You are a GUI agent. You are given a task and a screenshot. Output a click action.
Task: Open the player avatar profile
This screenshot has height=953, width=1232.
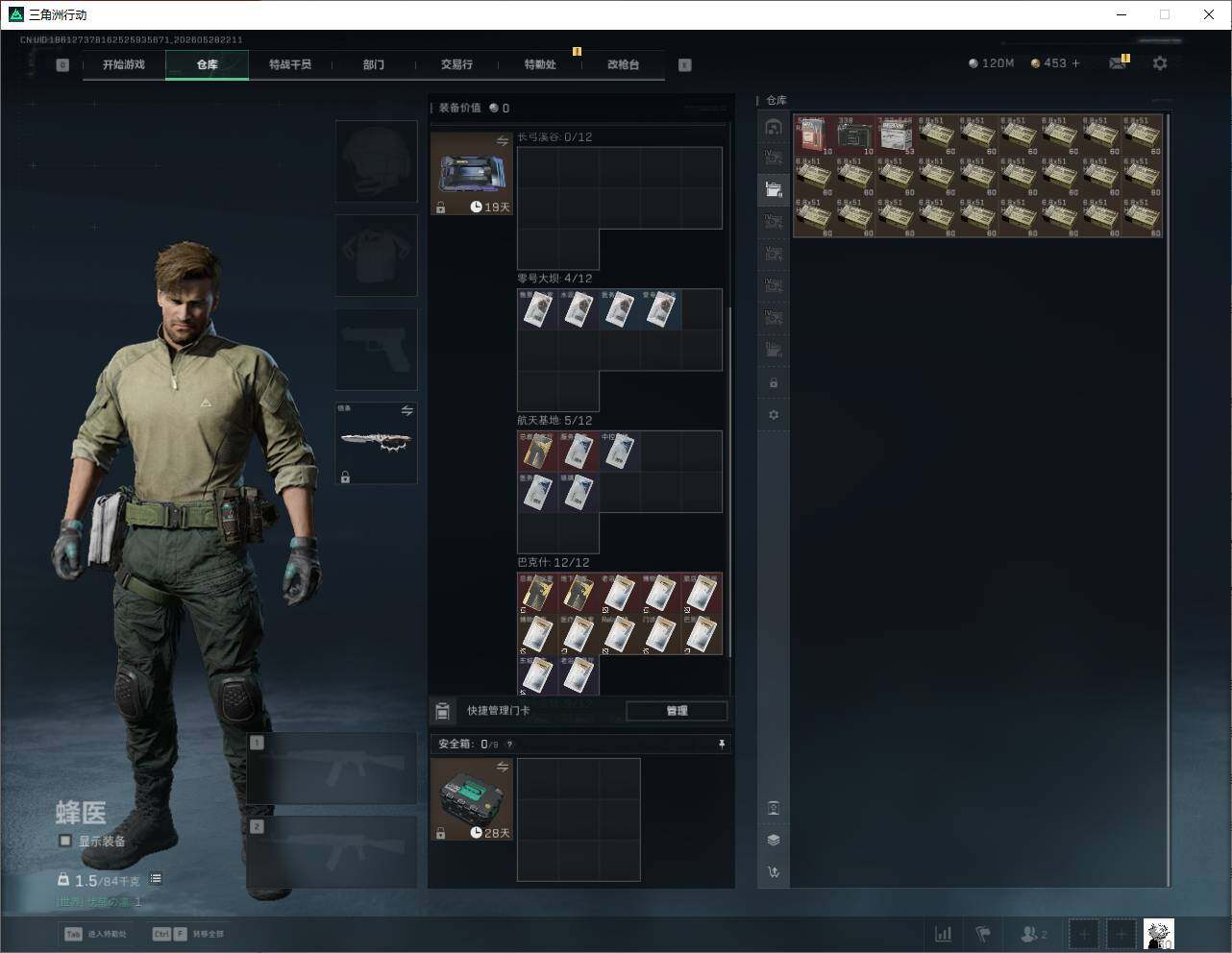coord(1159,934)
